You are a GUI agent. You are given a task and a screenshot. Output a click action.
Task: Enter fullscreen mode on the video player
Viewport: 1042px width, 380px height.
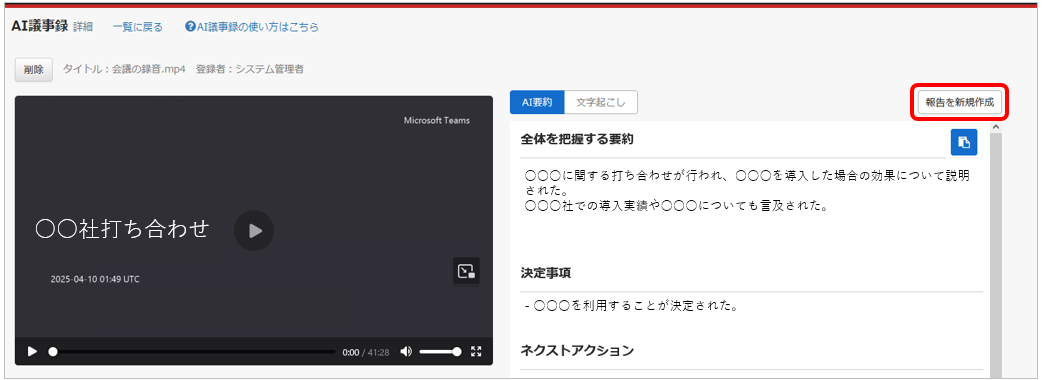(x=476, y=351)
